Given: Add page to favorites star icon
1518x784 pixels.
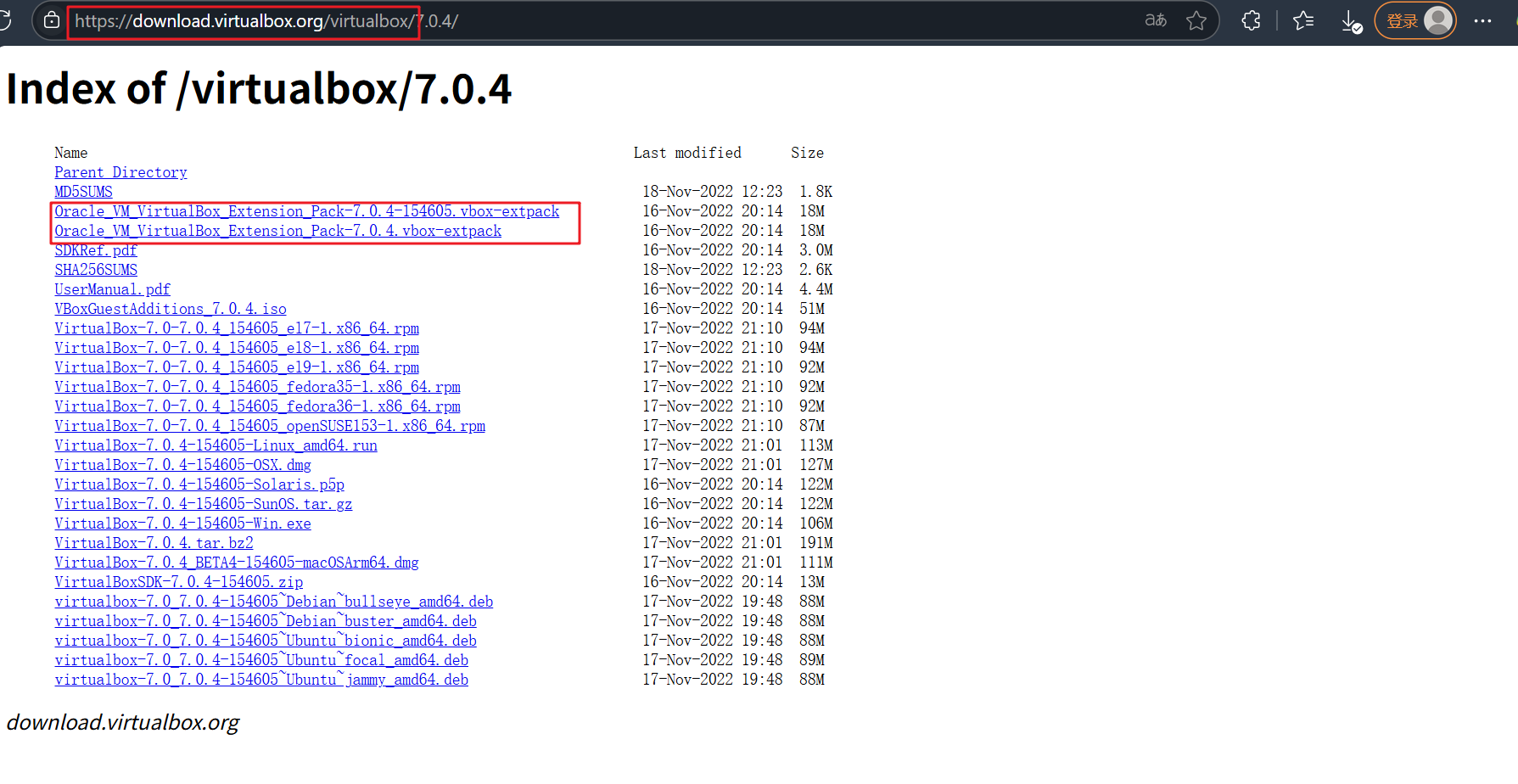Looking at the screenshot, I should tap(1196, 21).
